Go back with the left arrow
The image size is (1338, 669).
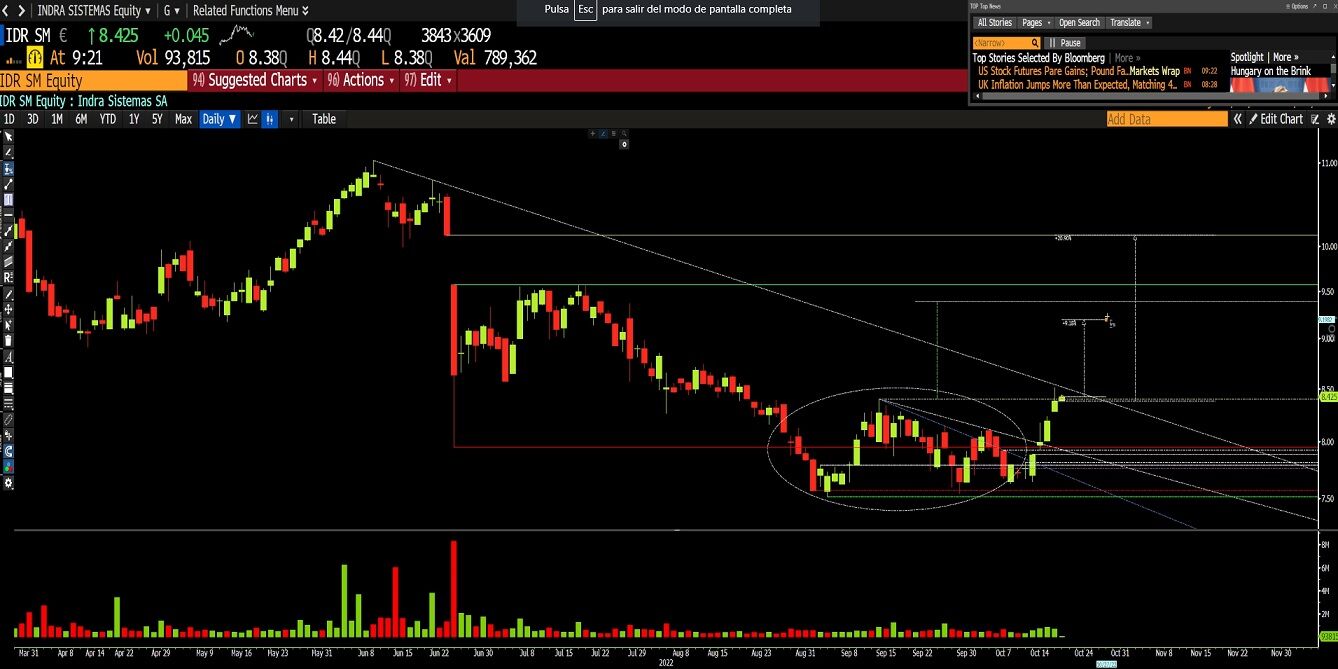click(x=6, y=10)
